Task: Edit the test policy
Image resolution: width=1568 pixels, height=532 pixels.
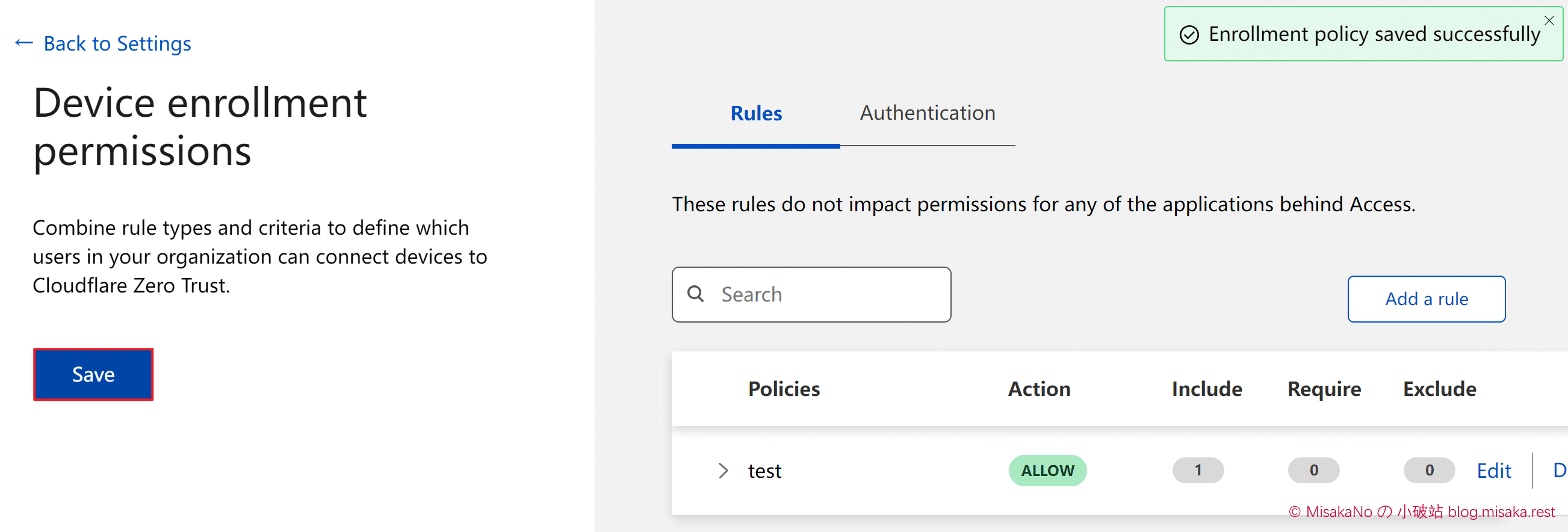Action: point(1494,471)
